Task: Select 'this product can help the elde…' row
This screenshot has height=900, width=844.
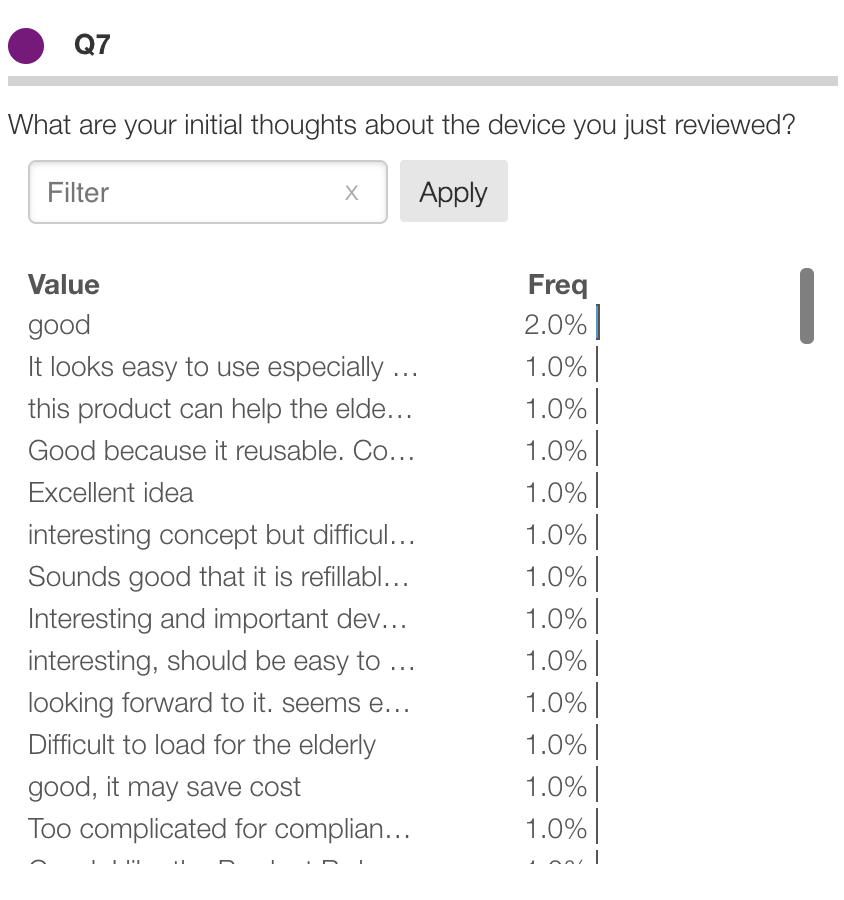Action: coord(220,409)
